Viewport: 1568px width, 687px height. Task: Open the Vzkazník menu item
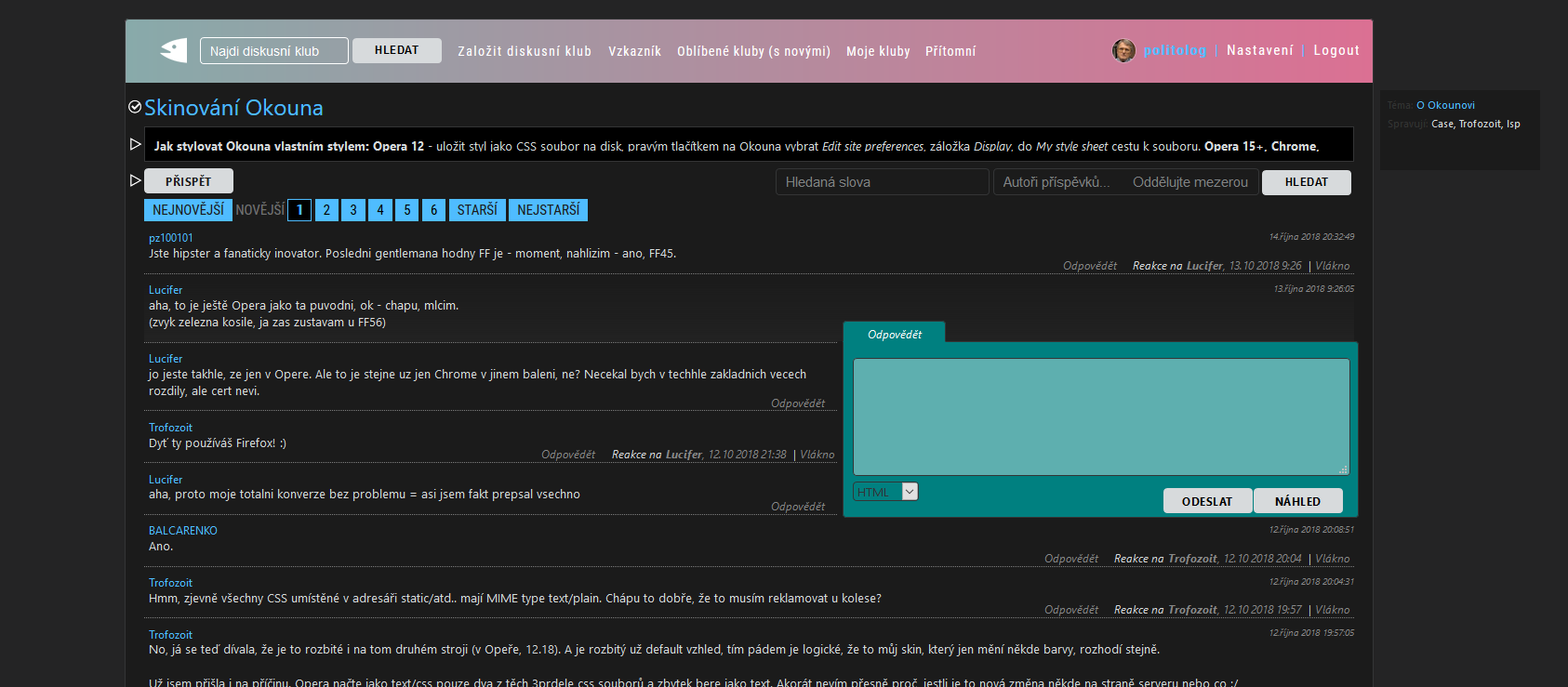tap(634, 51)
